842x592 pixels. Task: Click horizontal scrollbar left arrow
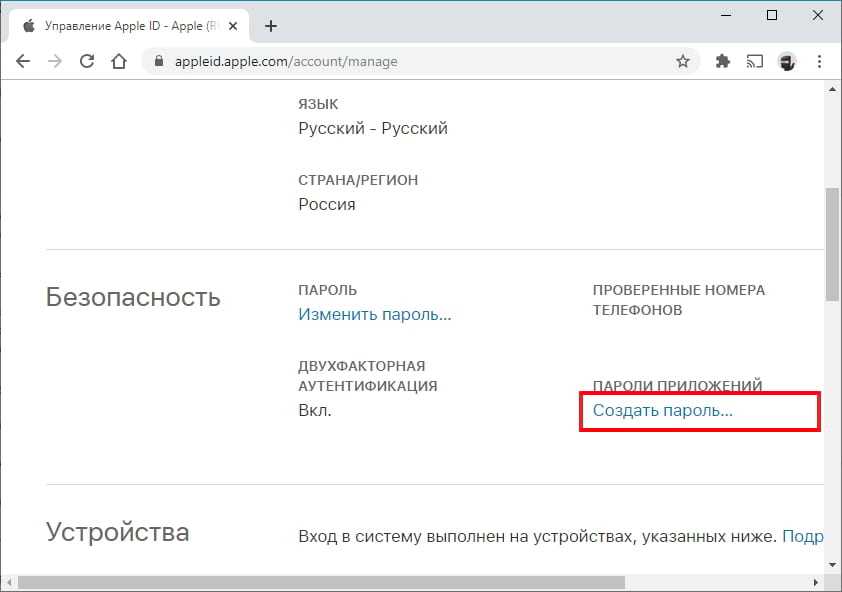click(9, 582)
